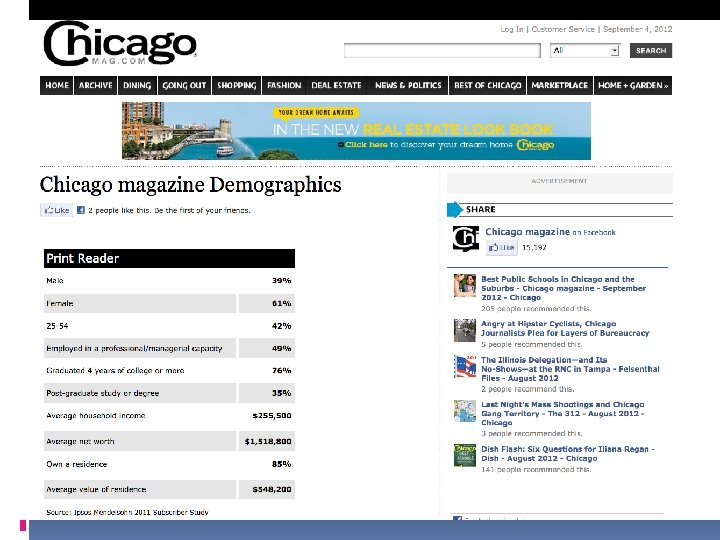Click the Chicago Mag.com logo
Image resolution: width=720 pixels, height=540 pixels.
click(x=120, y=44)
